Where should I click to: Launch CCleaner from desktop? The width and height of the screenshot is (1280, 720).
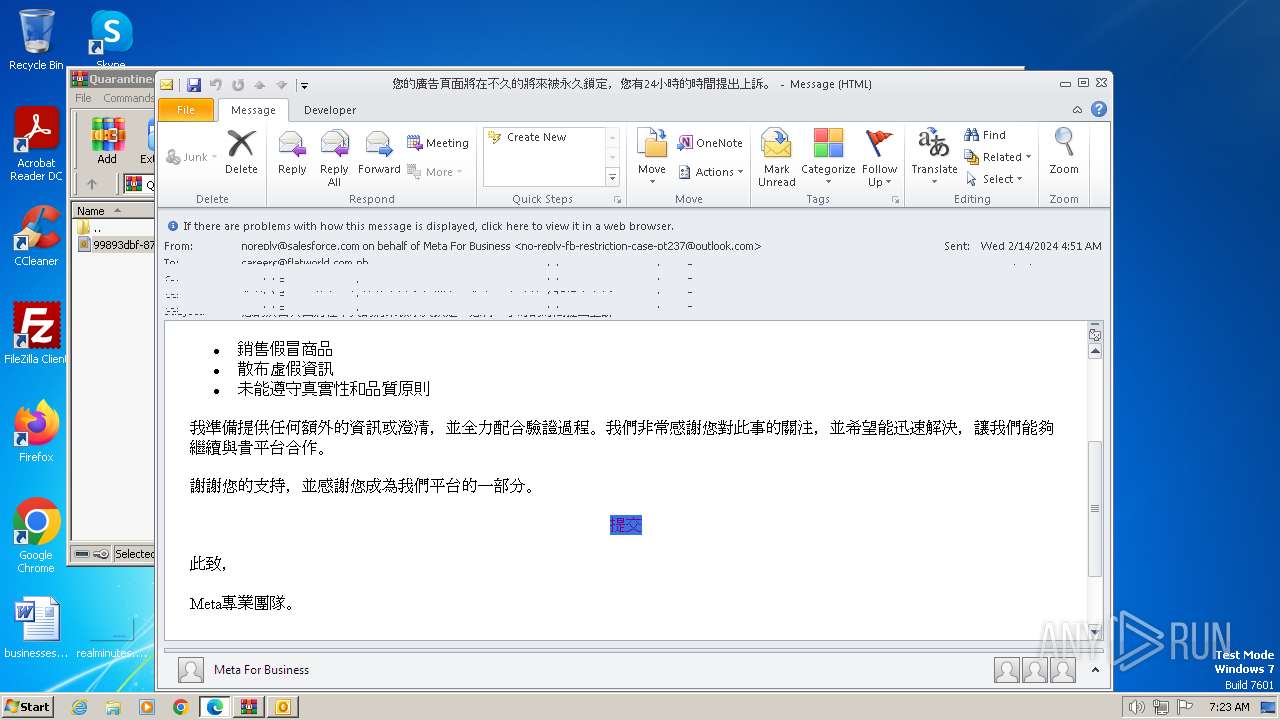36,236
